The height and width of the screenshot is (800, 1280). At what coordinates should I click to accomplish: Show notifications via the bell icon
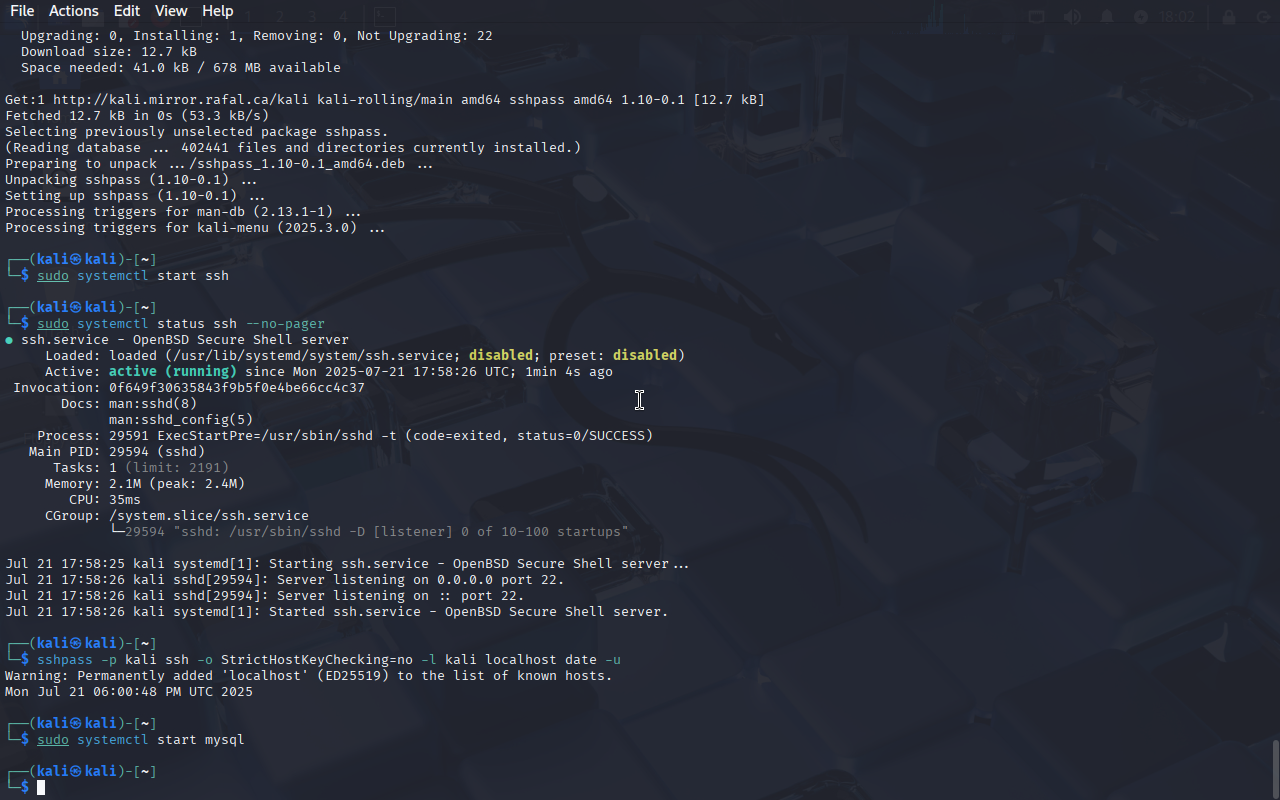[x=1107, y=17]
